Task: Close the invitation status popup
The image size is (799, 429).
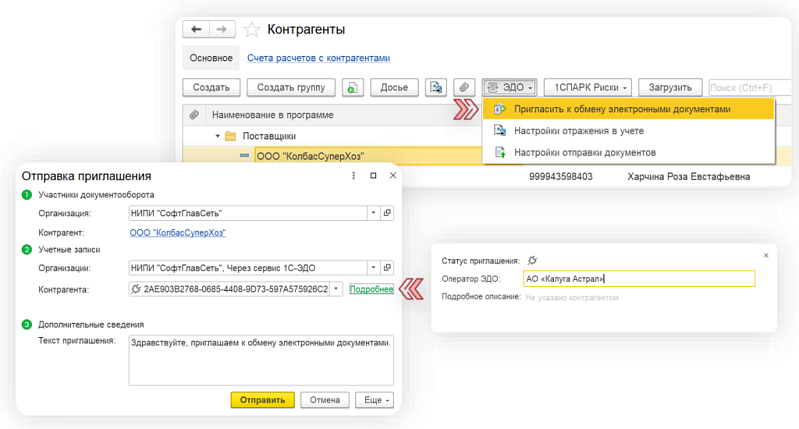Action: point(766,255)
